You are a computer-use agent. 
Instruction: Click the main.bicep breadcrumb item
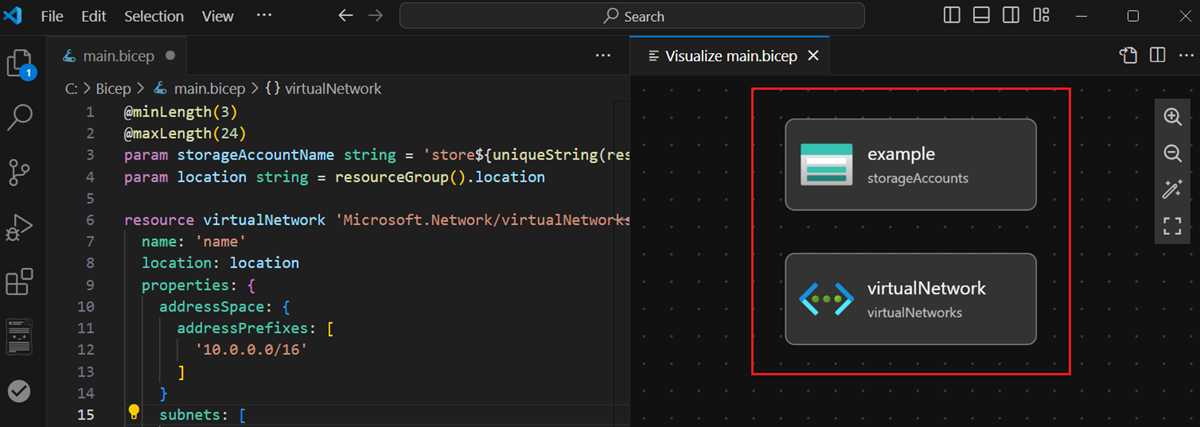(198, 88)
